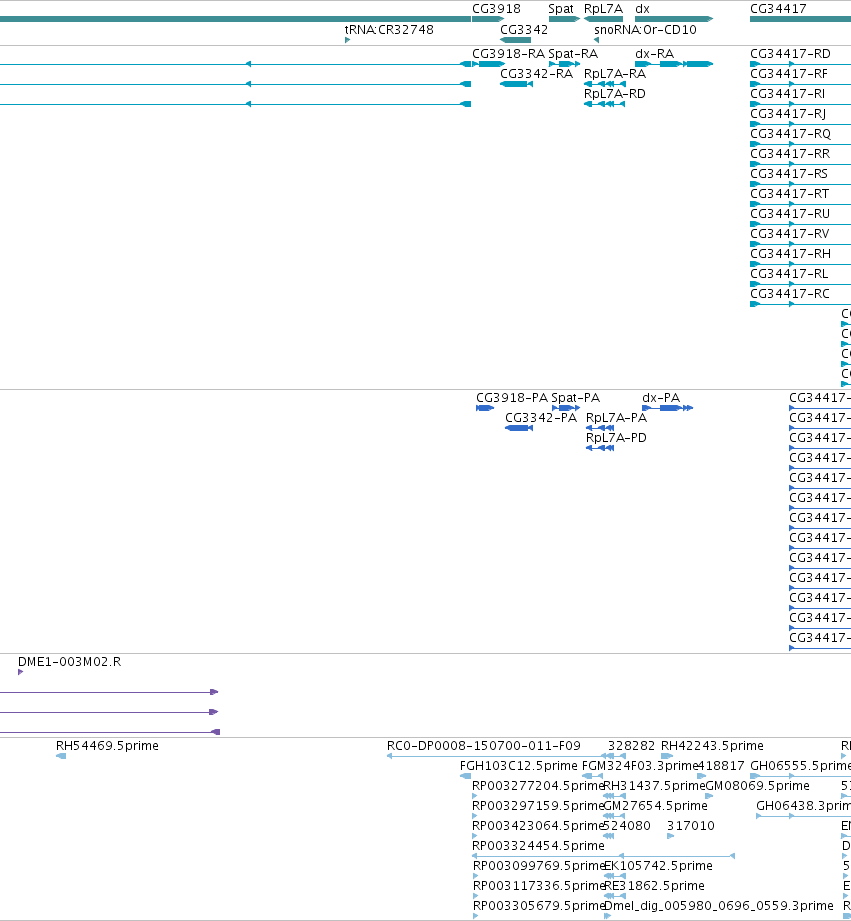Select the dx-RA transcript
Viewport: 851px width, 921px height.
674,64
